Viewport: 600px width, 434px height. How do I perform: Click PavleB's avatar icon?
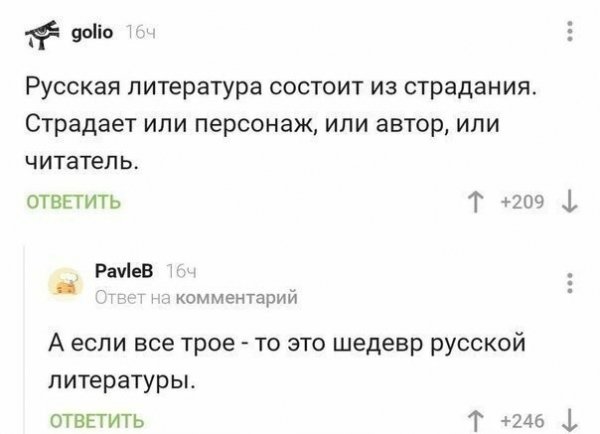coord(68,283)
